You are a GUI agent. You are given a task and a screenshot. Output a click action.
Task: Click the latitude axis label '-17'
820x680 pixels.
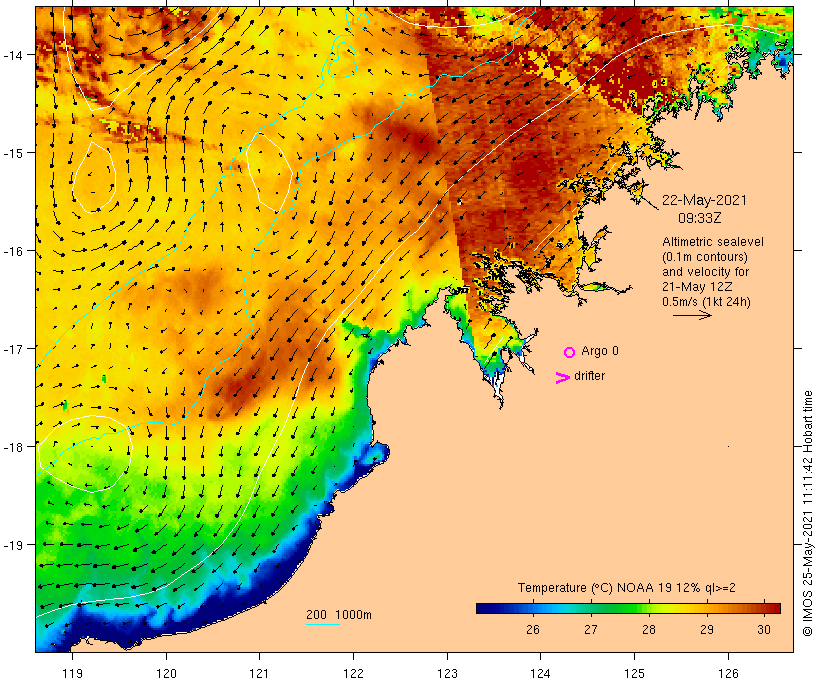click(13, 348)
